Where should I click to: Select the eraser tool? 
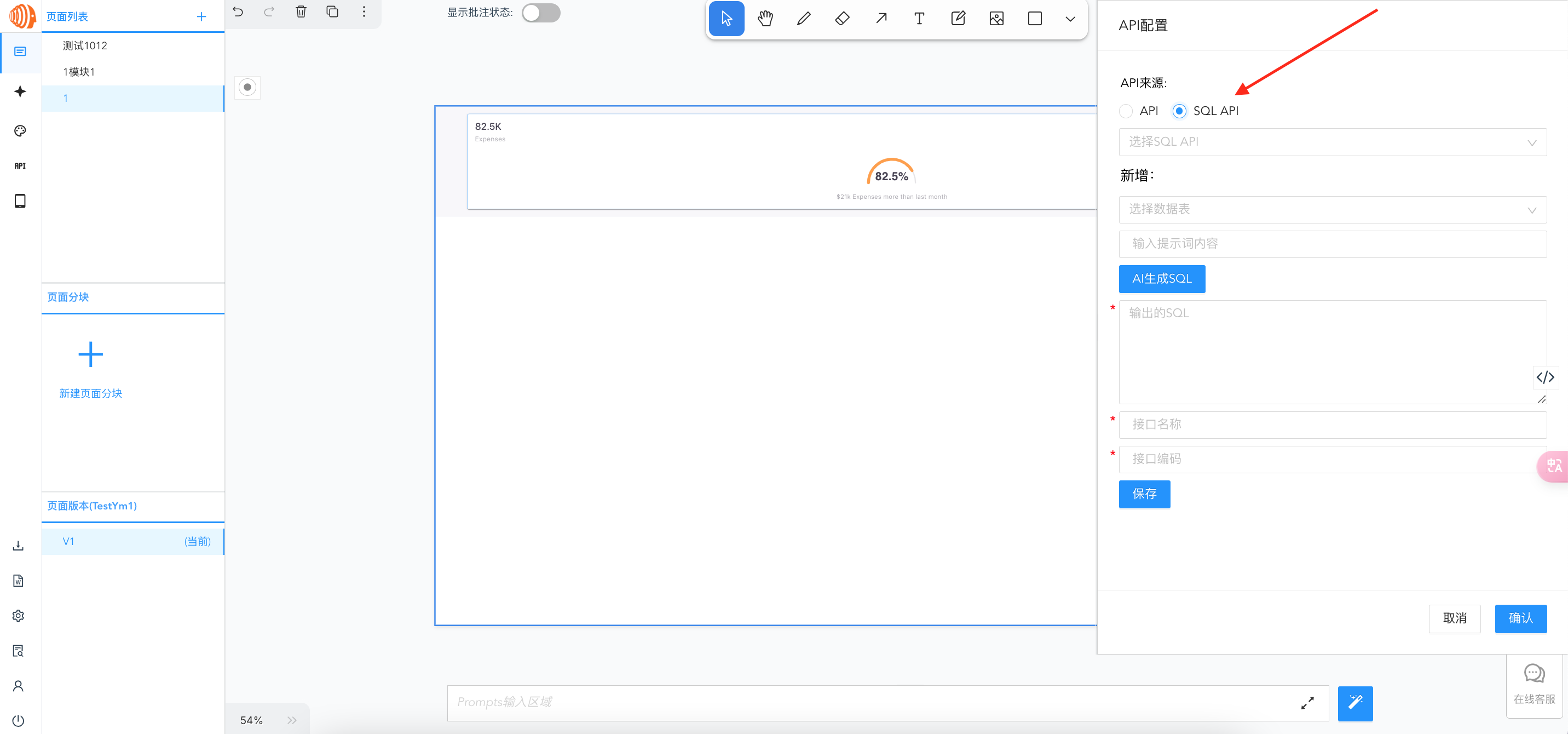842,18
